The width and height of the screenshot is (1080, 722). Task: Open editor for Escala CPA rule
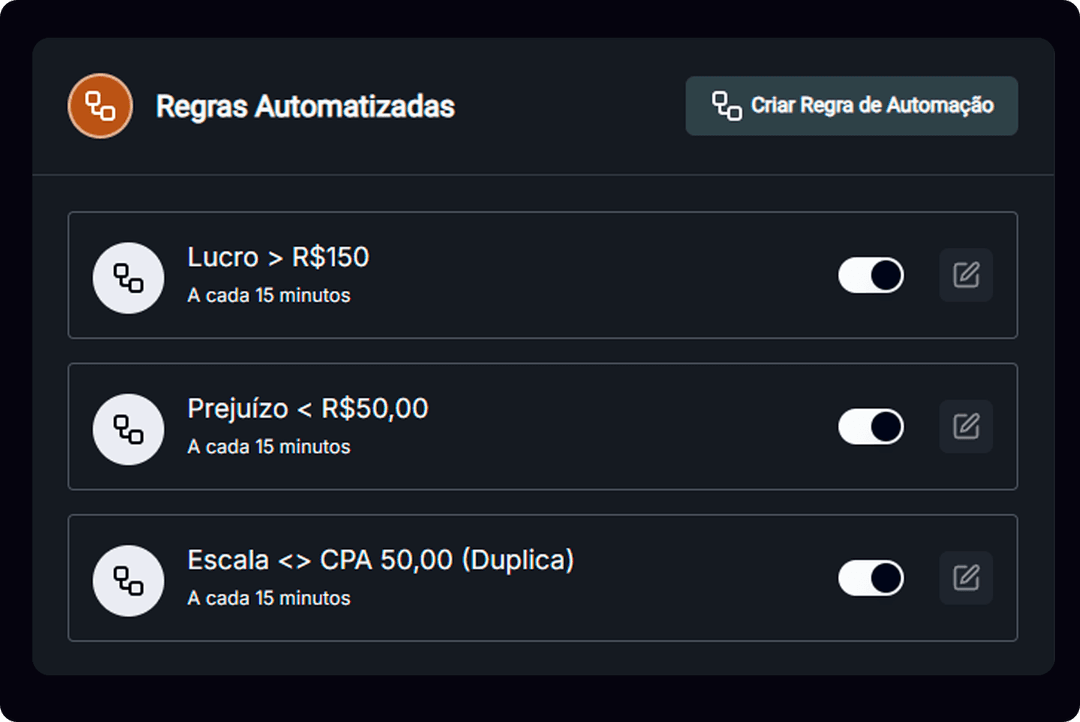[x=965, y=578]
